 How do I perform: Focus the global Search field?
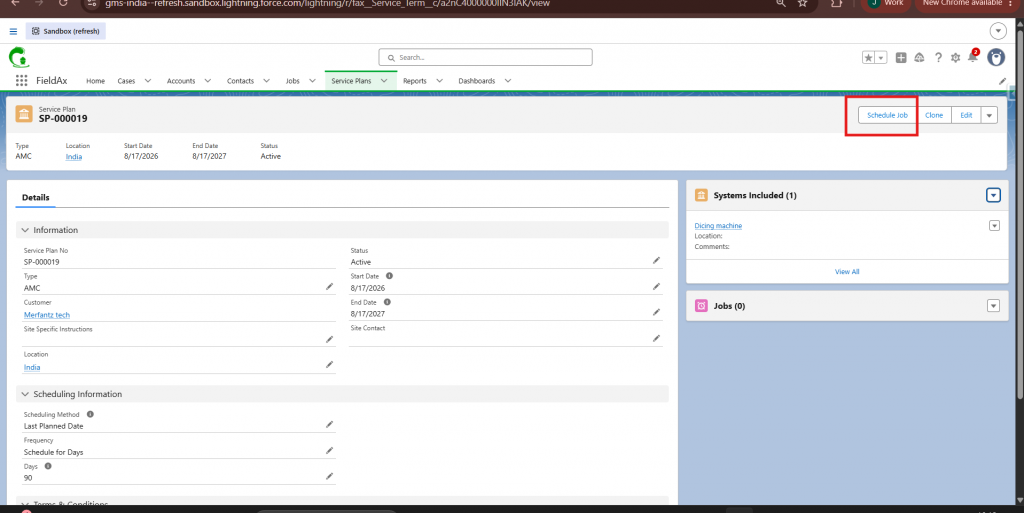[x=485, y=57]
